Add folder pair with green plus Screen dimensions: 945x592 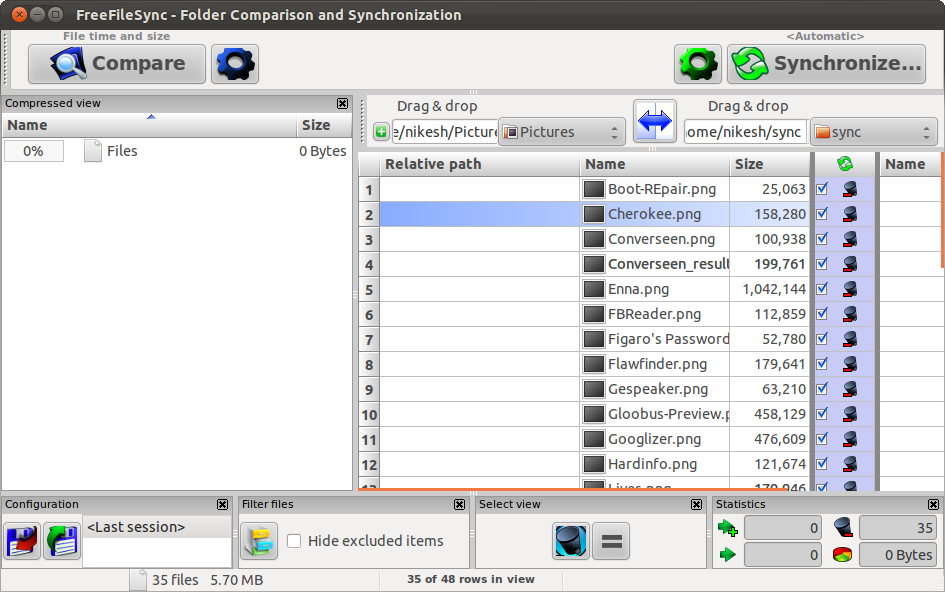[381, 131]
